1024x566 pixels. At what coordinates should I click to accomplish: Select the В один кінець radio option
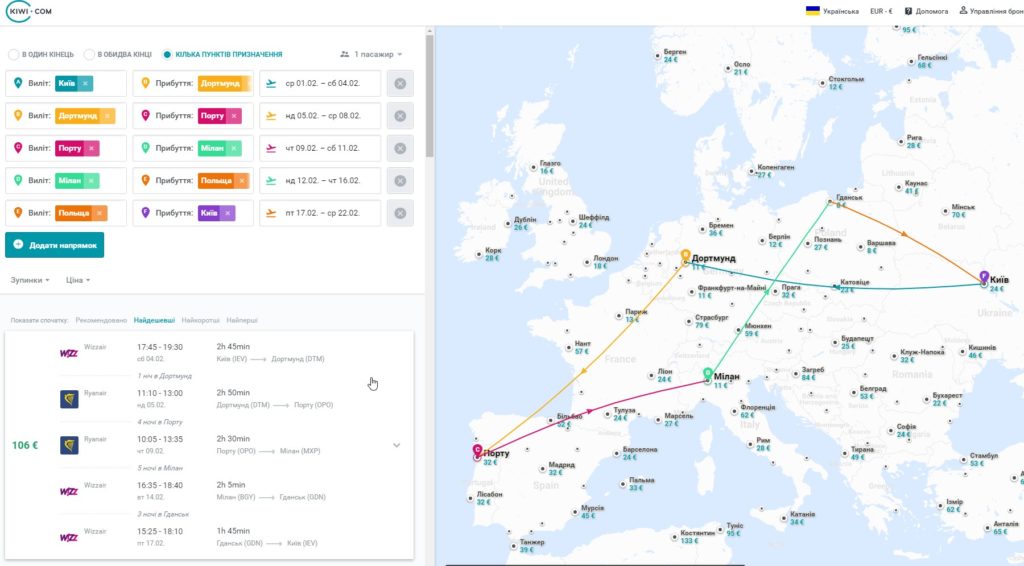tap(14, 54)
